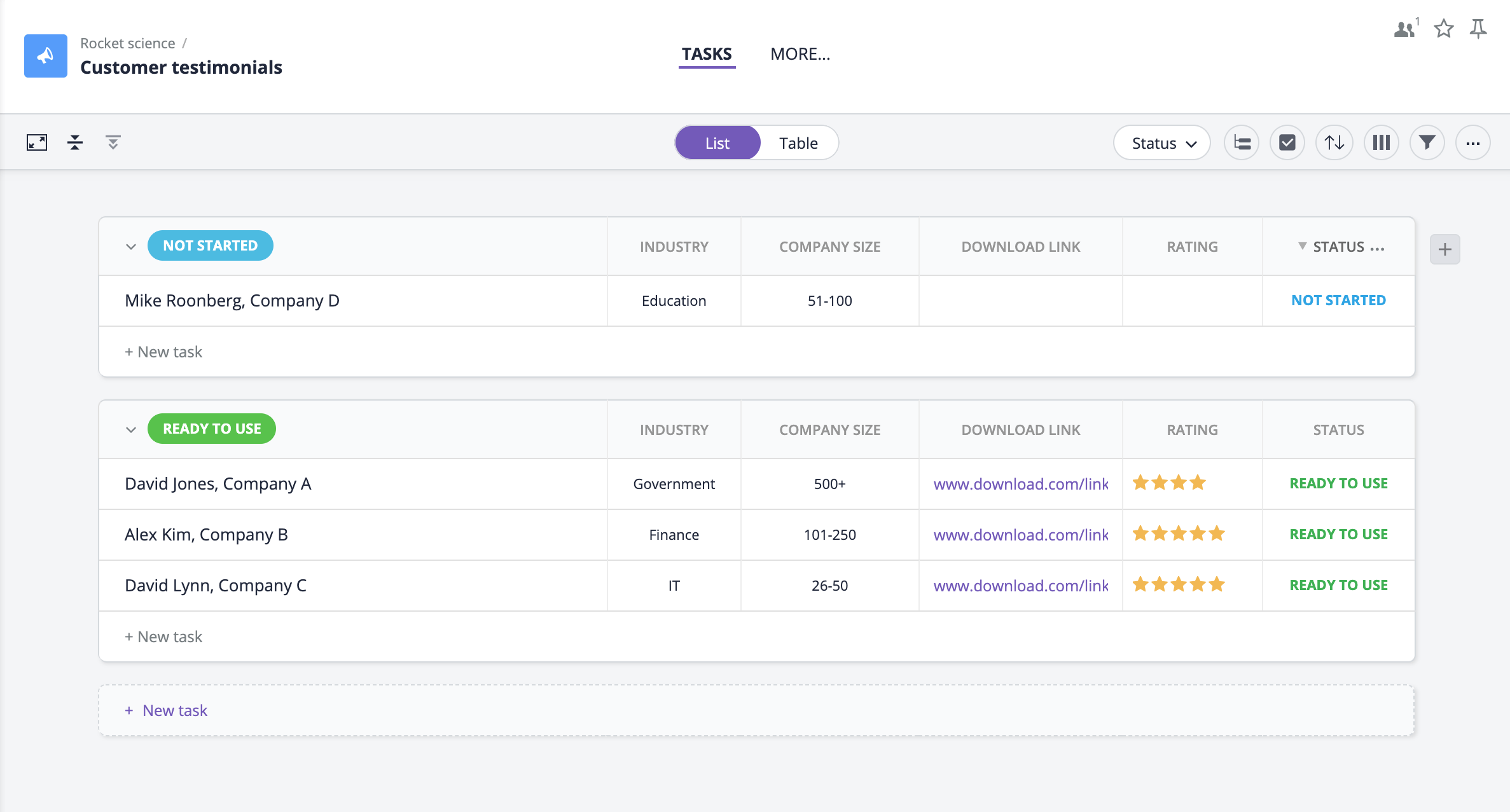Click download link for Alex Kim
The width and height of the screenshot is (1510, 812).
[1020, 533]
